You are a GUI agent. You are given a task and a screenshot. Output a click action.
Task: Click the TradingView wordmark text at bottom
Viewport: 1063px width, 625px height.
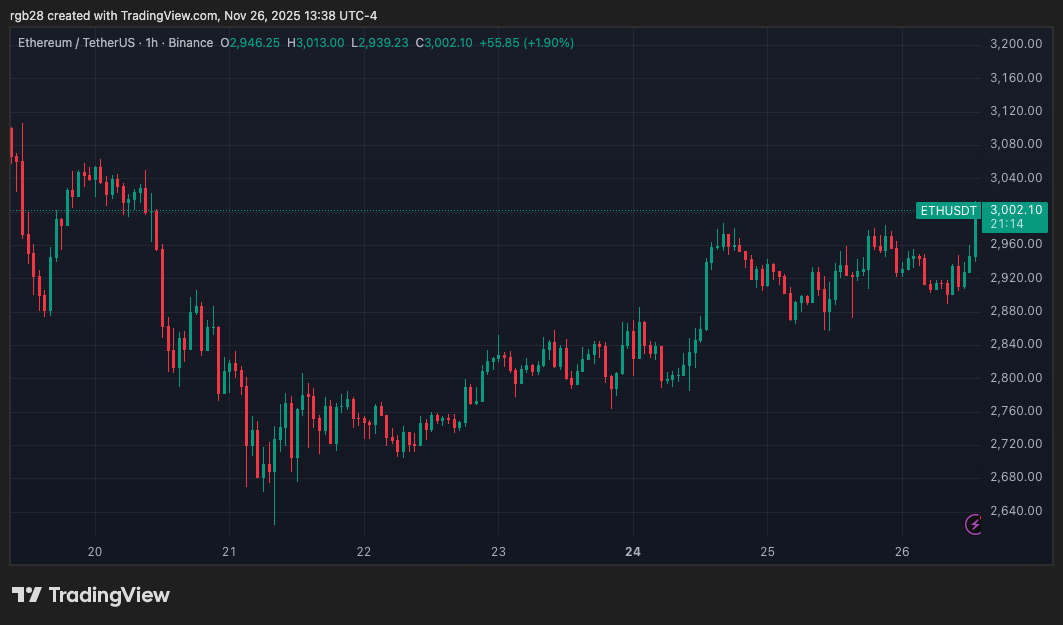(109, 595)
